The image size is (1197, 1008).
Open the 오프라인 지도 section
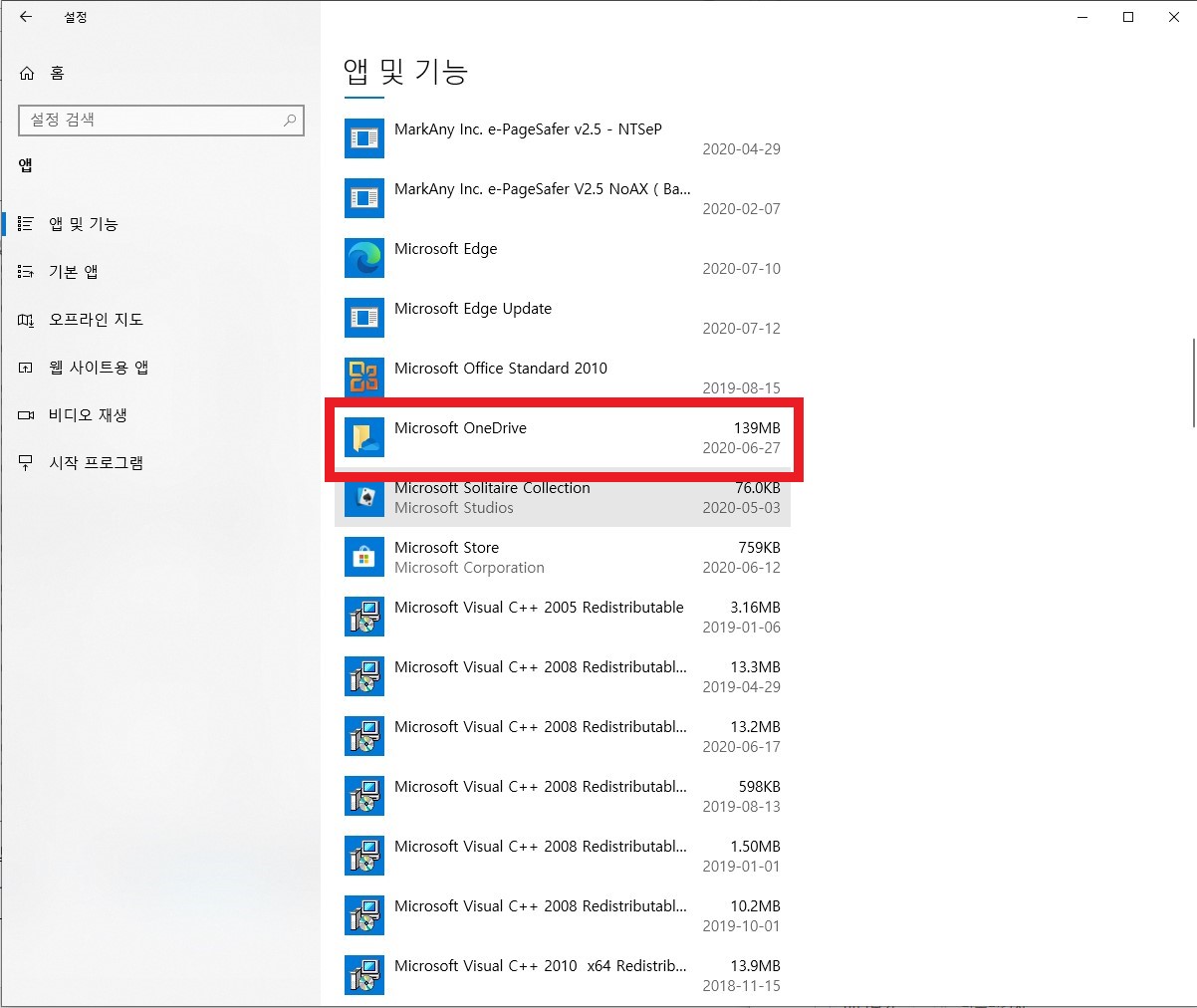[159, 320]
